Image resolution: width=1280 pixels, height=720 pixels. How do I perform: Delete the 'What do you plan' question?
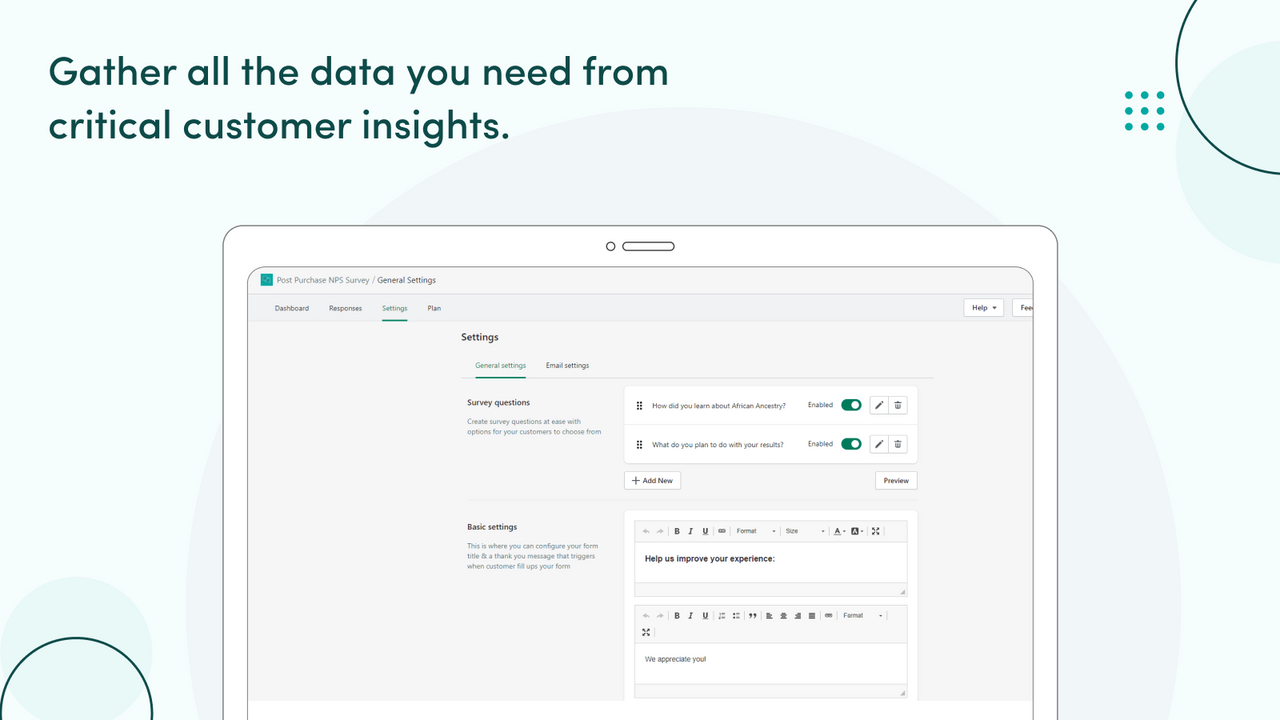pyautogui.click(x=898, y=444)
